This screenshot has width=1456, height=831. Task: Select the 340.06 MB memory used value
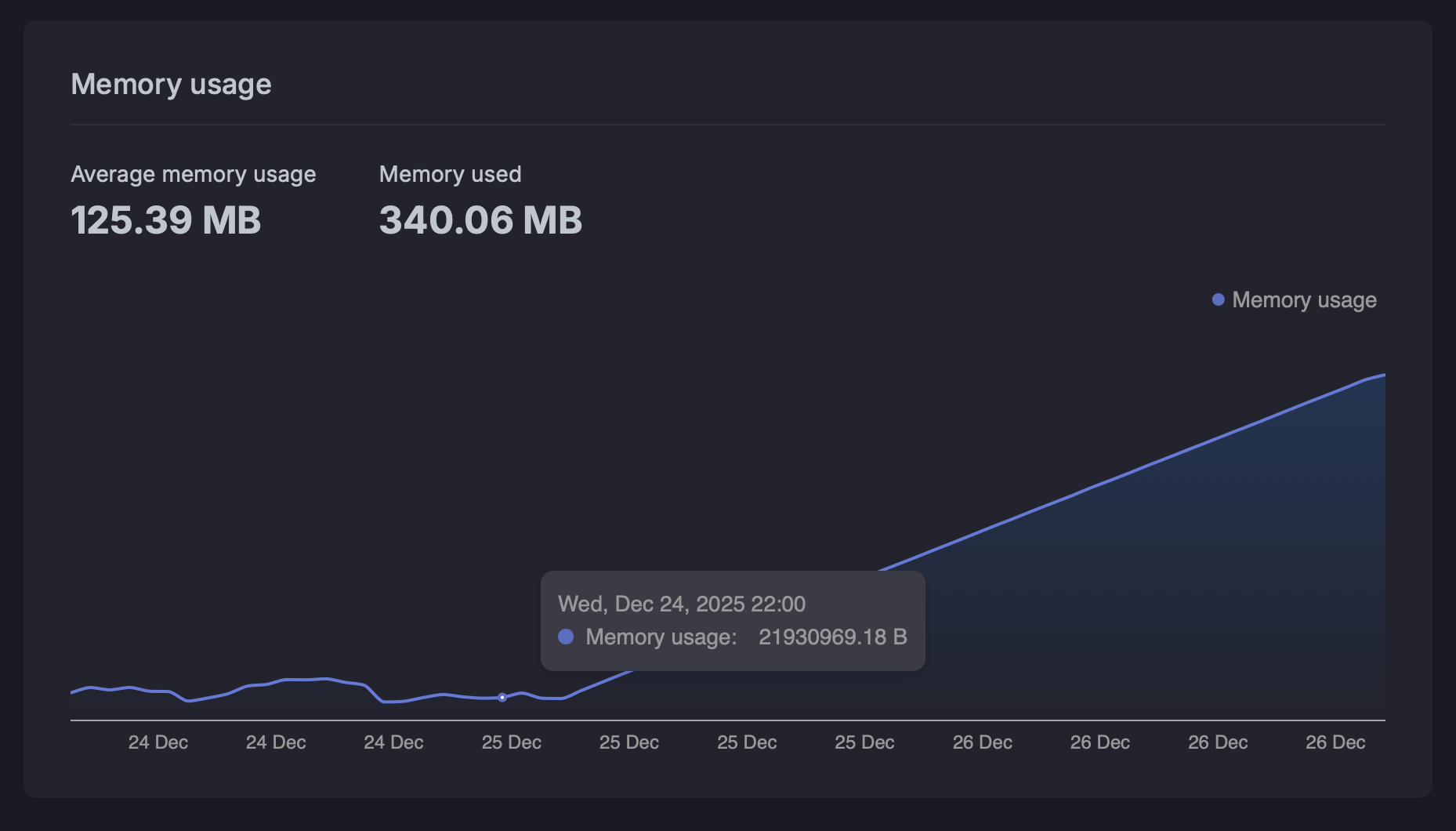click(x=480, y=220)
